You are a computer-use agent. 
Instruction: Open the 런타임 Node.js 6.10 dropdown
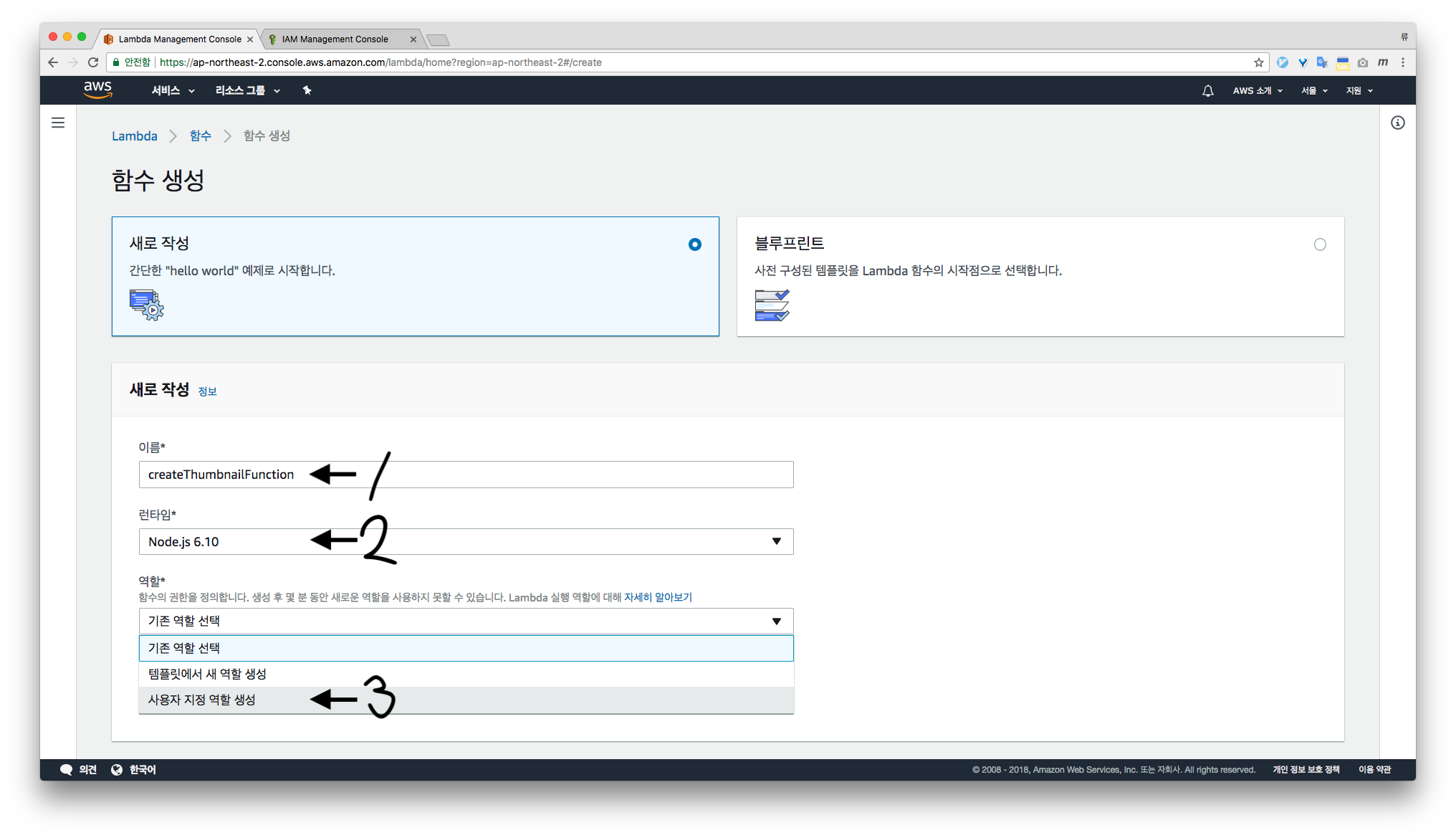pyautogui.click(x=466, y=542)
